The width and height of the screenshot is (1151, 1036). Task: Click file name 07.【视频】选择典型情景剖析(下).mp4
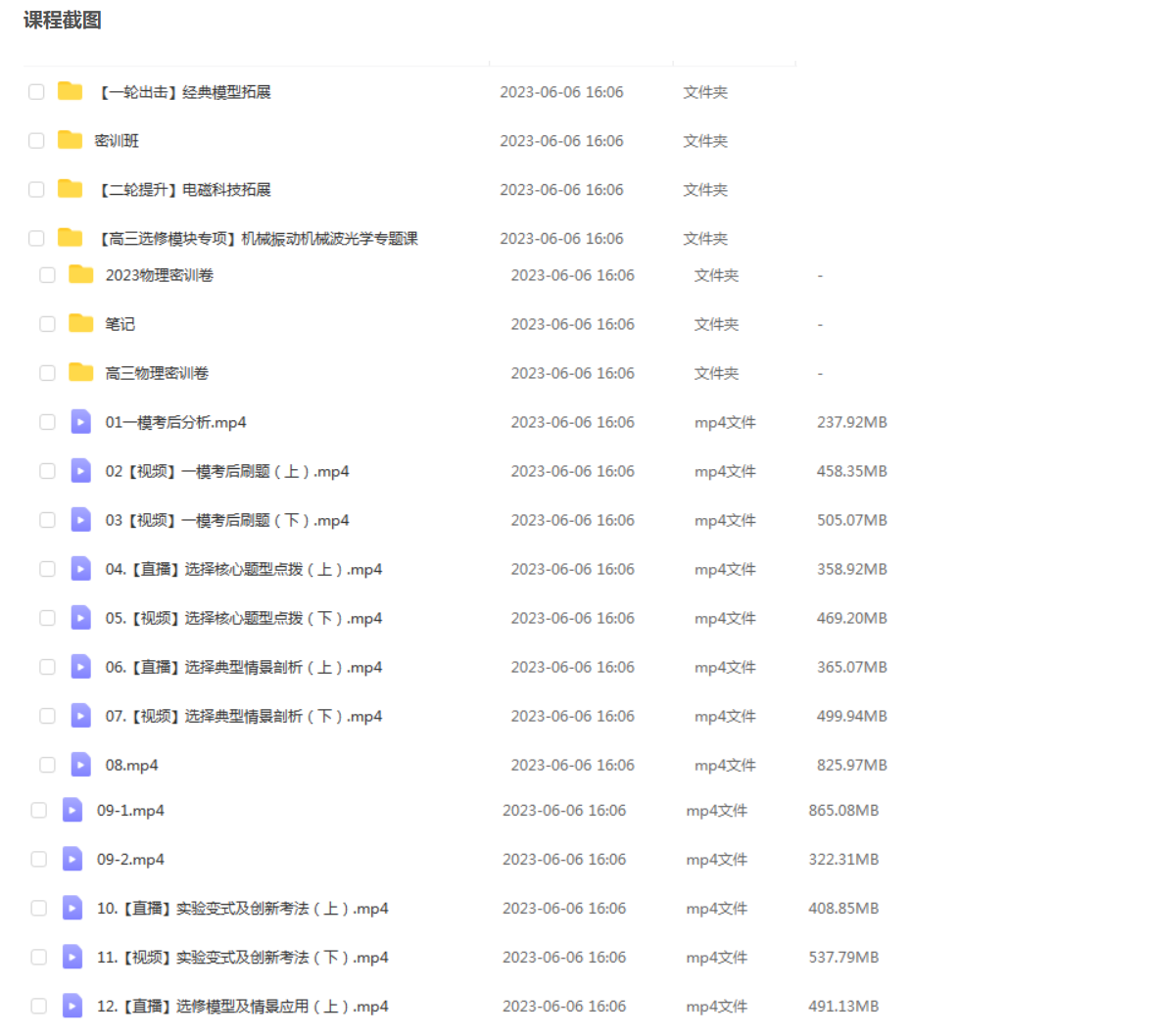tap(243, 716)
